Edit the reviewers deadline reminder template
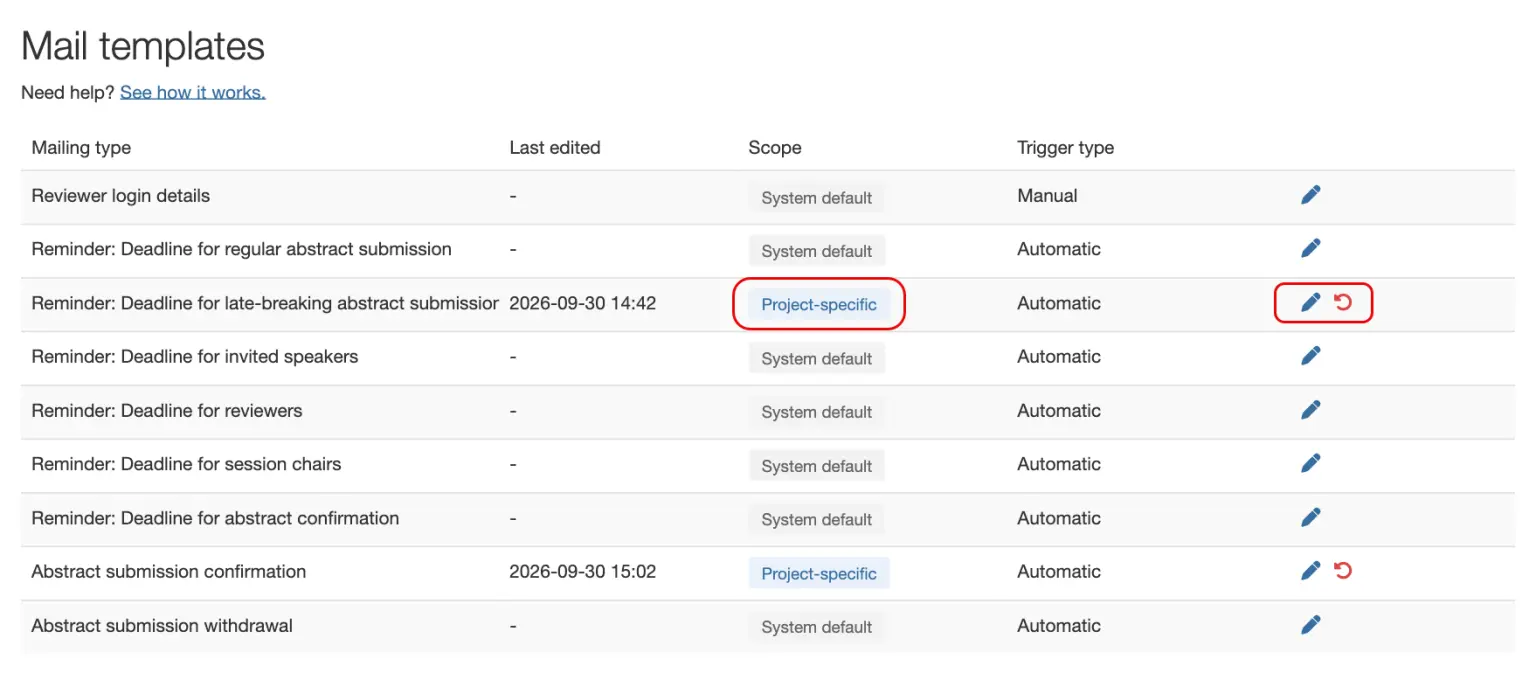1536x673 pixels. click(1310, 409)
